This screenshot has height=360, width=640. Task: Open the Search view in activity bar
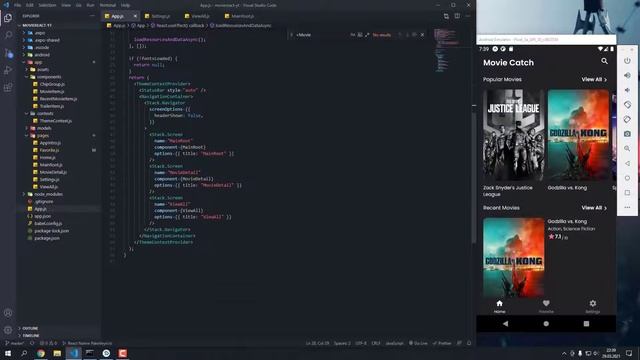8,36
